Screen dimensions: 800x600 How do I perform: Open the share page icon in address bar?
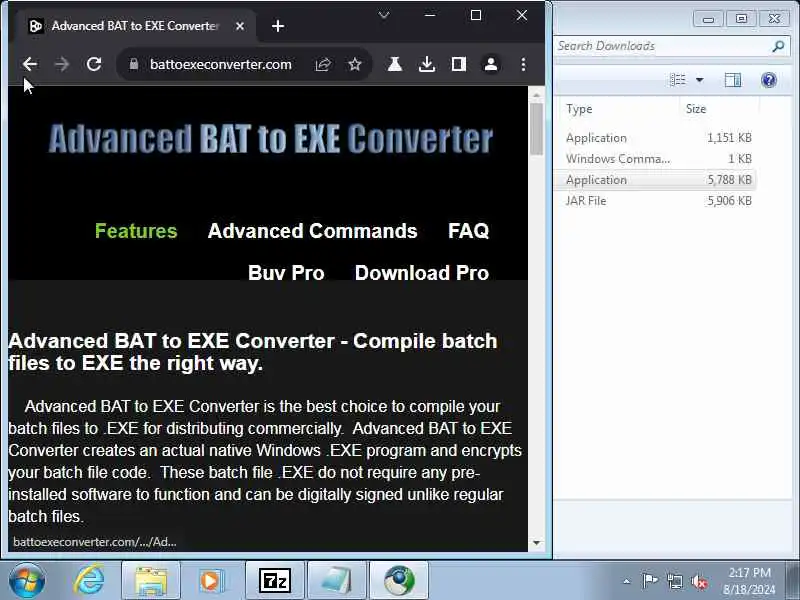[x=323, y=64]
